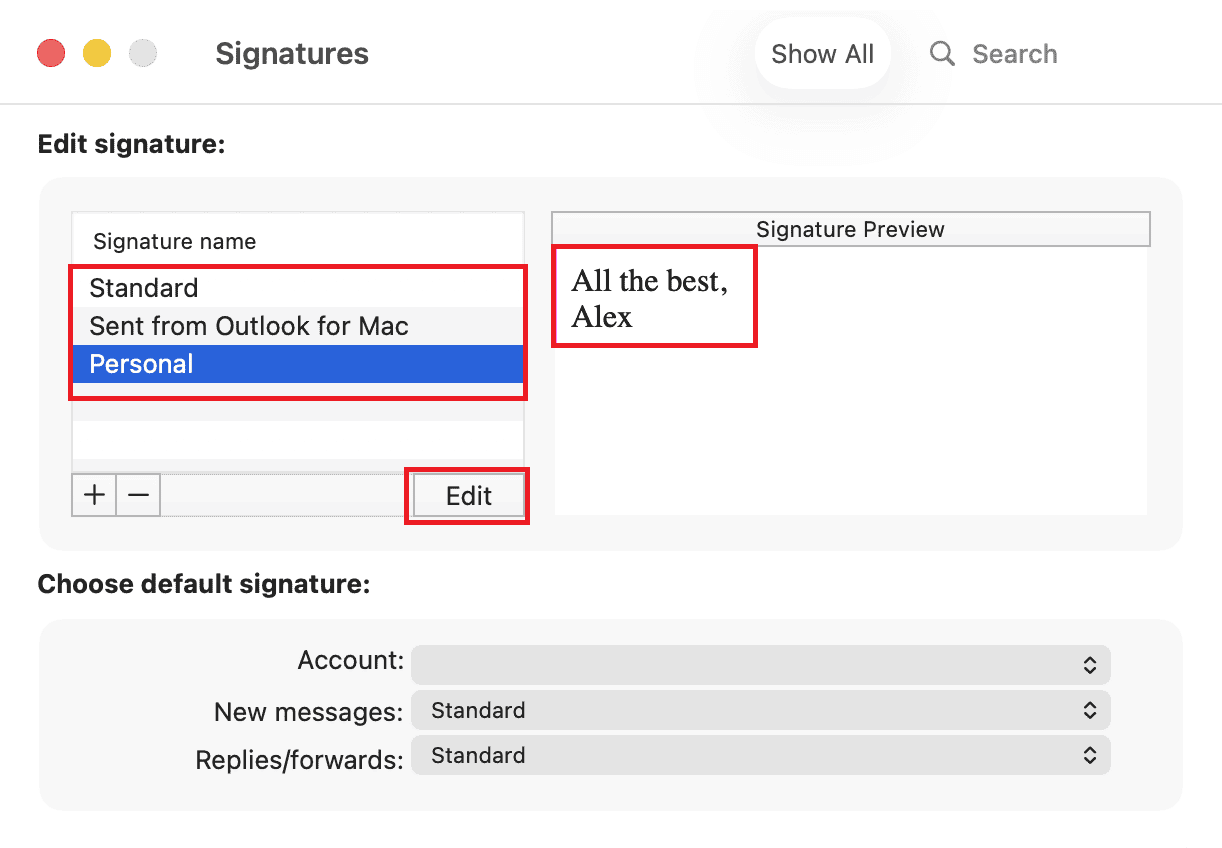
Task: Remove selected signature with minus button
Action: 139,495
